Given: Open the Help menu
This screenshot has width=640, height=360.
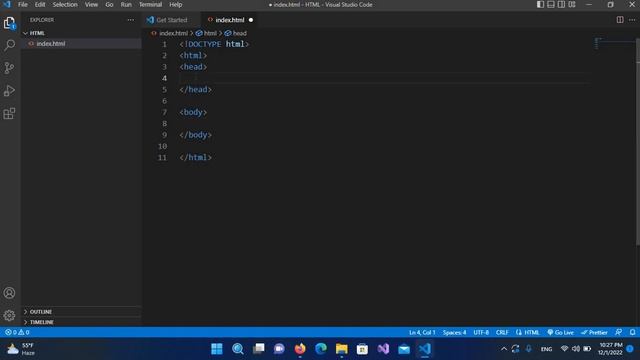Looking at the screenshot, I should coord(176,4).
